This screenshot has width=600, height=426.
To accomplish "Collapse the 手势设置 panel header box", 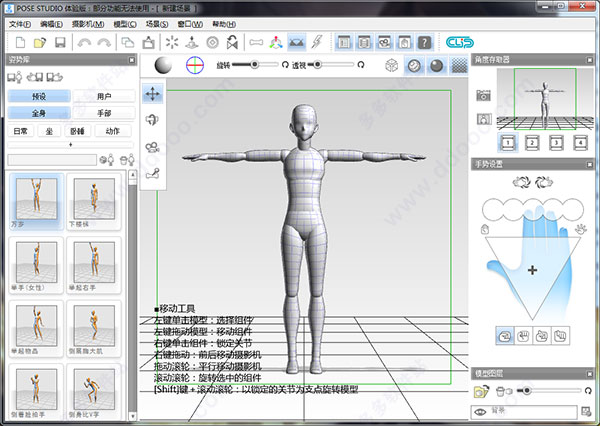I will coord(589,165).
